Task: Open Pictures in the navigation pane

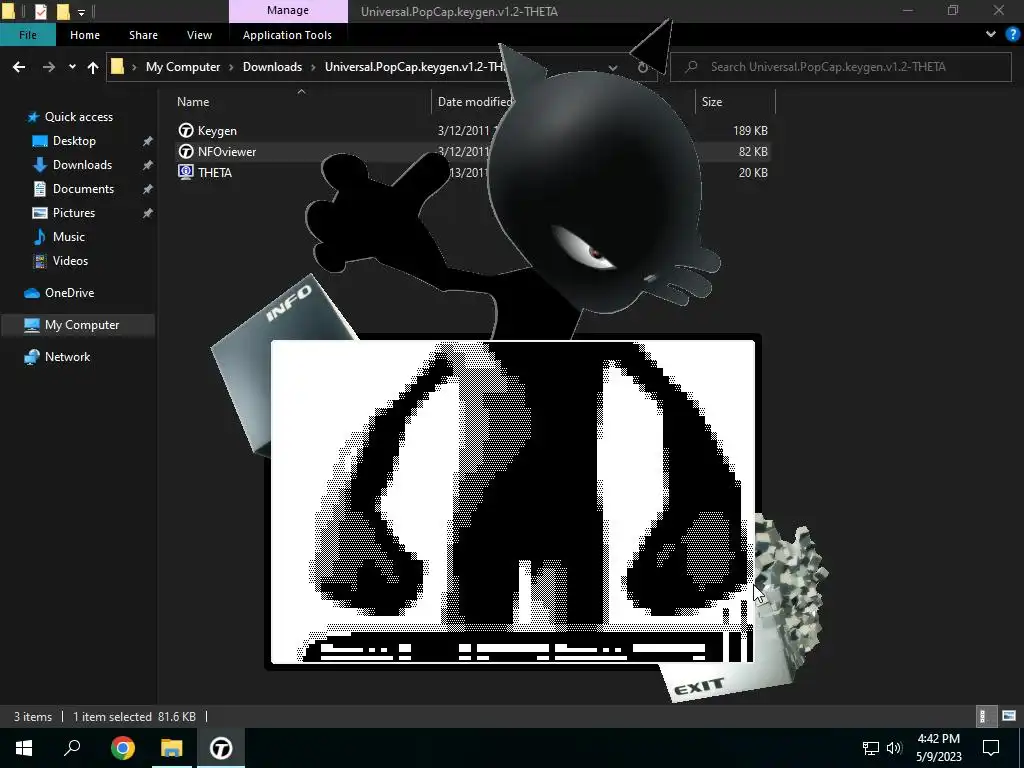Action: [73, 213]
